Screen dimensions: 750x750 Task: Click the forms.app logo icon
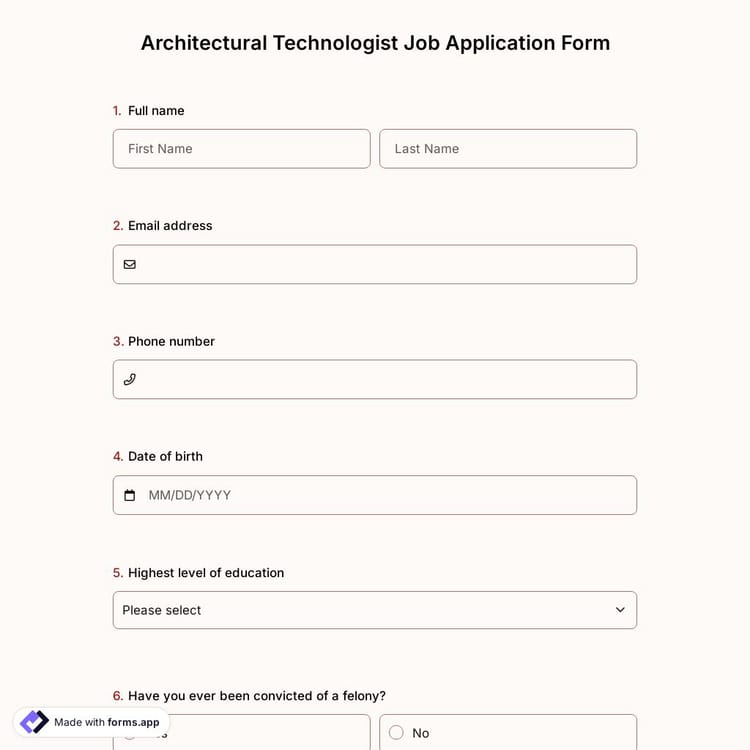pyautogui.click(x=34, y=722)
